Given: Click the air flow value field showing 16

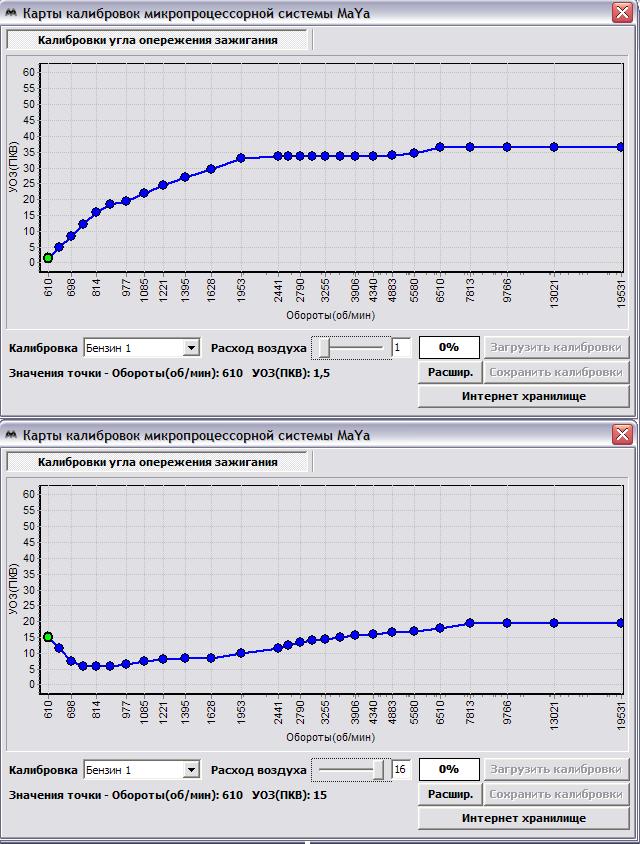Looking at the screenshot, I should click(x=401, y=770).
